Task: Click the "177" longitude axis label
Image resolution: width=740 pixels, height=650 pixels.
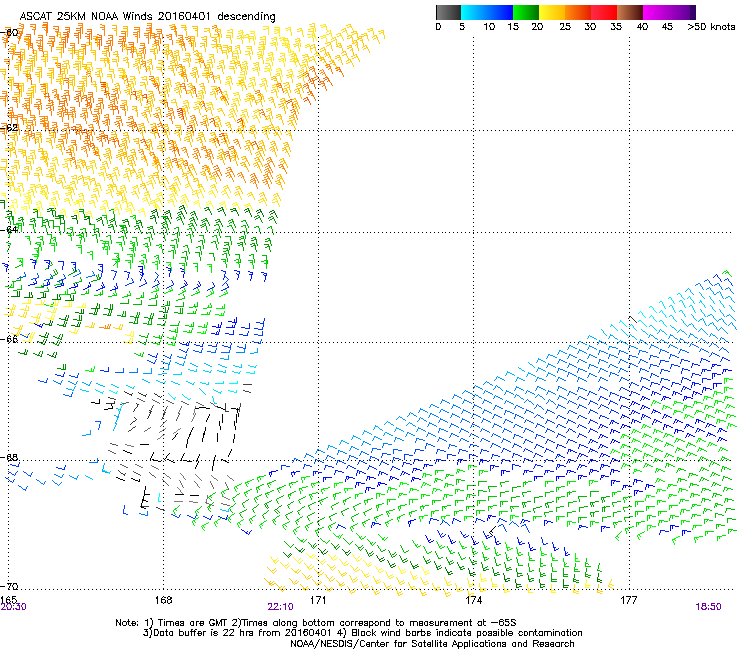Action: click(x=629, y=600)
